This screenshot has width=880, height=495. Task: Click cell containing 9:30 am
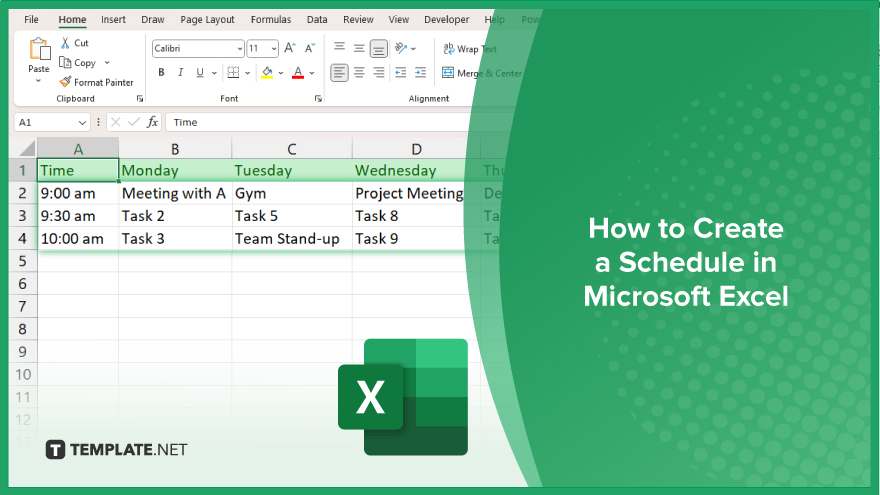click(78, 216)
